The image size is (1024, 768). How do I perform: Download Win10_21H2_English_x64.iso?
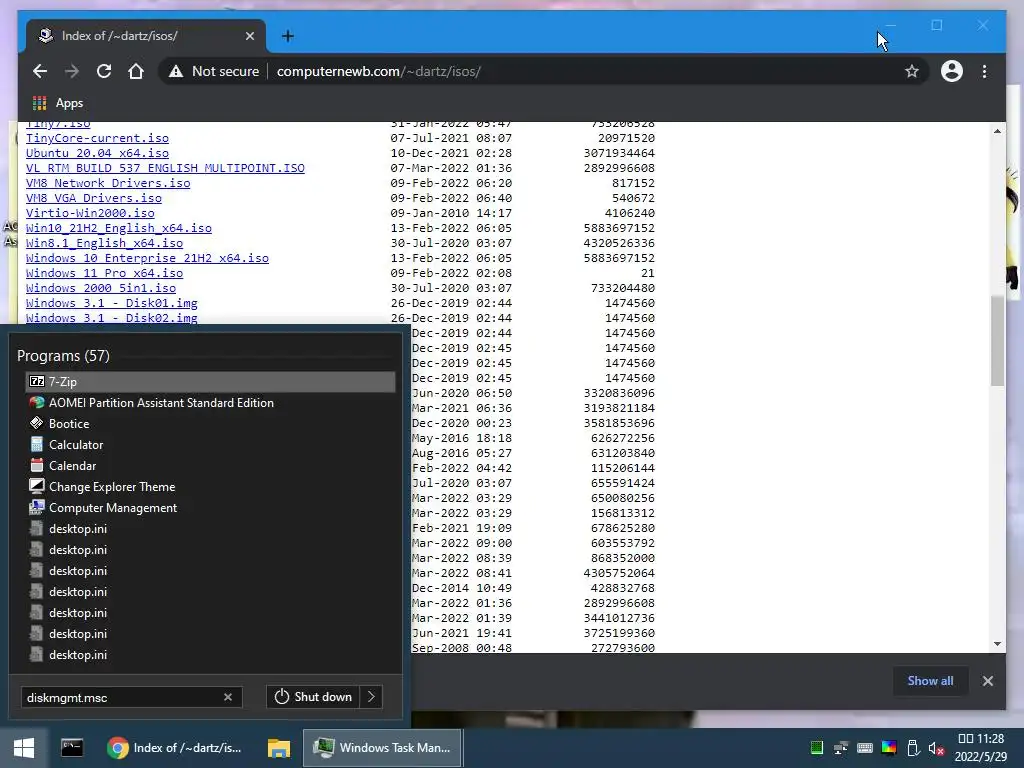click(x=119, y=228)
